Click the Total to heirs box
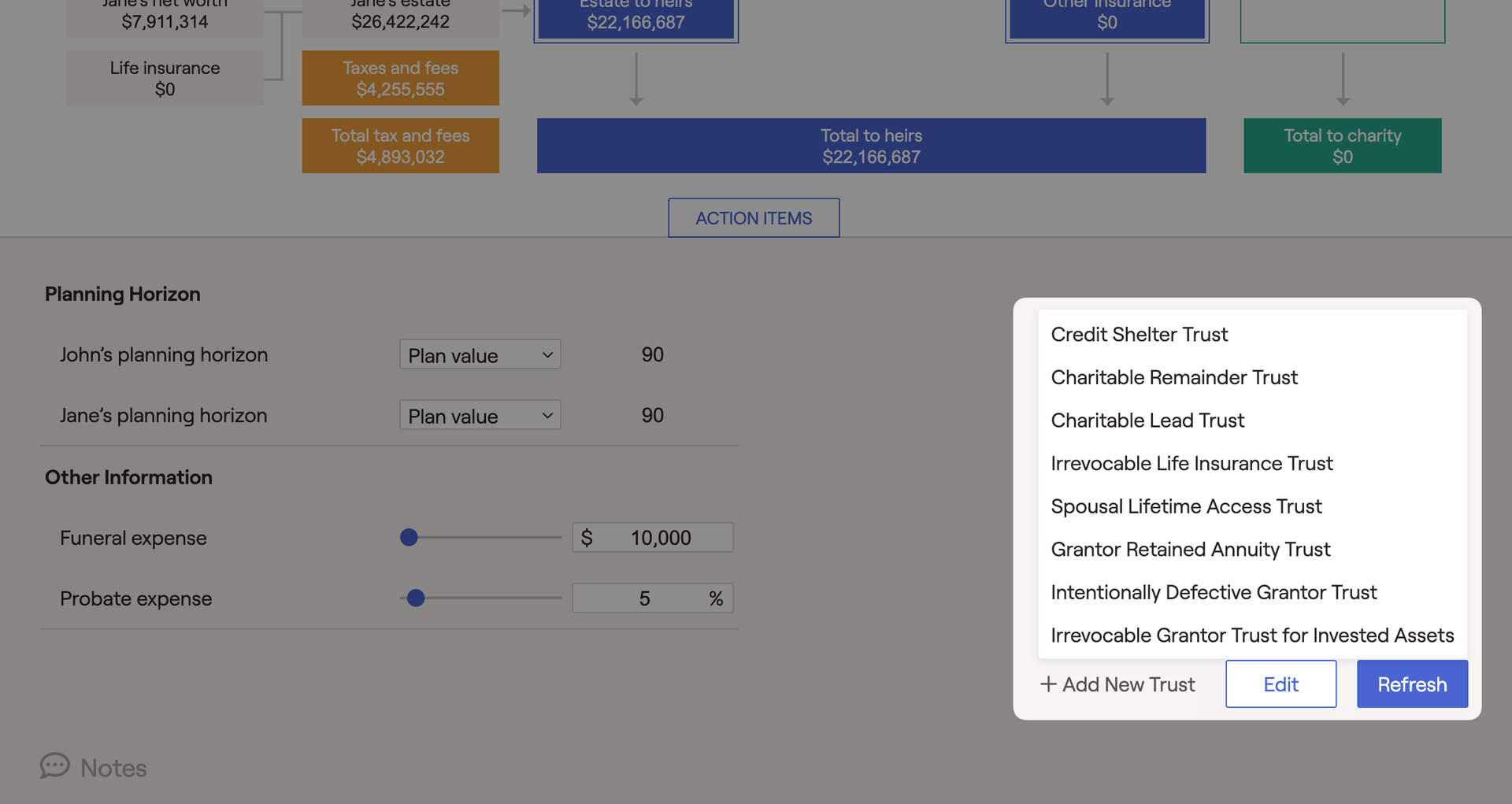The image size is (1512, 804). pyautogui.click(x=871, y=146)
